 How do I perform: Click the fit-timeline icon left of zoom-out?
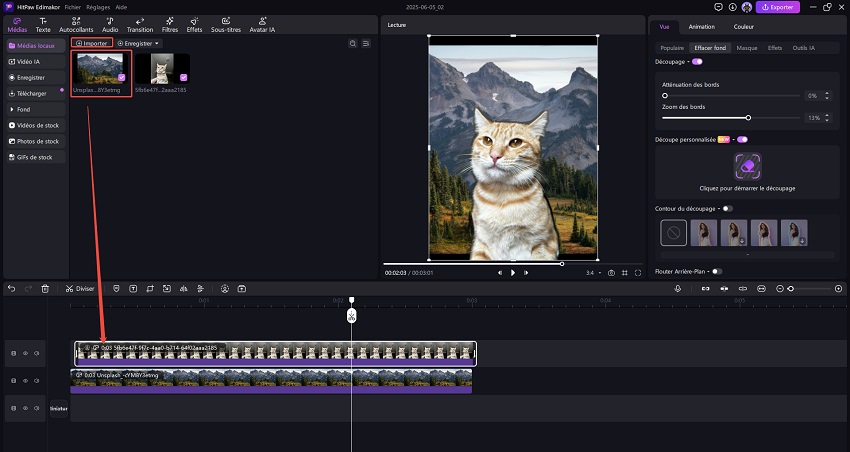(761, 289)
